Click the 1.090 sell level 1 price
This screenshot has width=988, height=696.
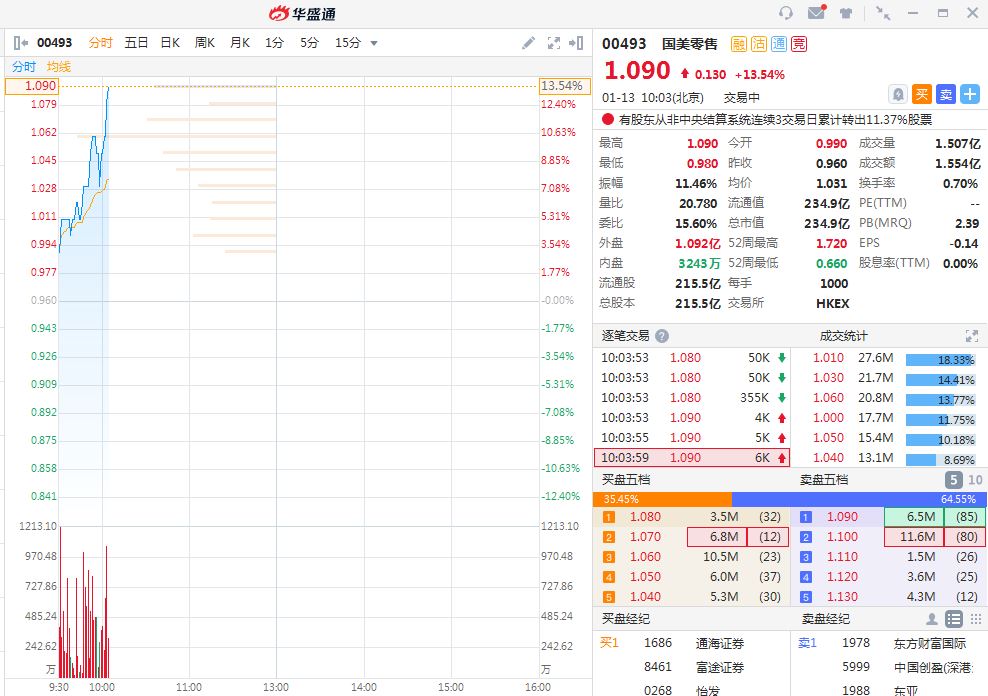[841, 517]
